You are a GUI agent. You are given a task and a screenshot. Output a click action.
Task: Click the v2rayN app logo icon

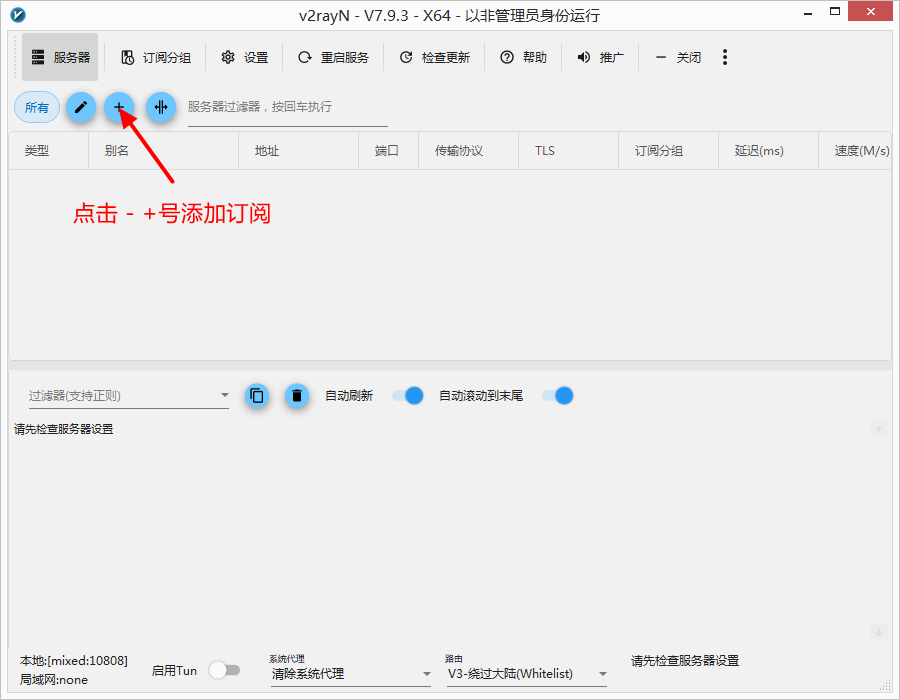pyautogui.click(x=18, y=15)
